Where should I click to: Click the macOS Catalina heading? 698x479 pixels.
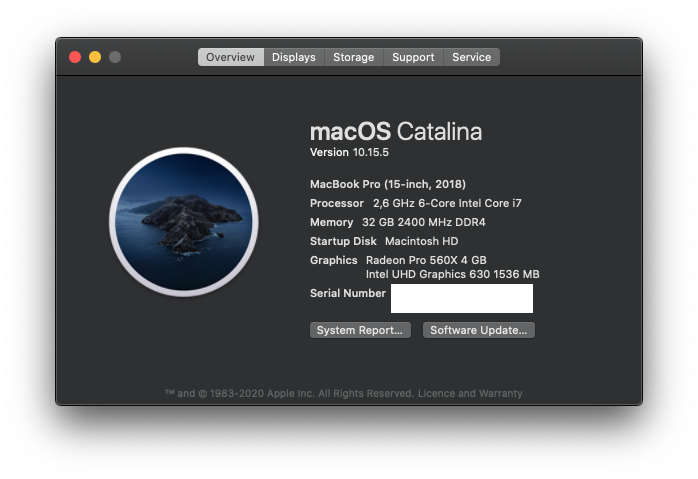(x=396, y=132)
